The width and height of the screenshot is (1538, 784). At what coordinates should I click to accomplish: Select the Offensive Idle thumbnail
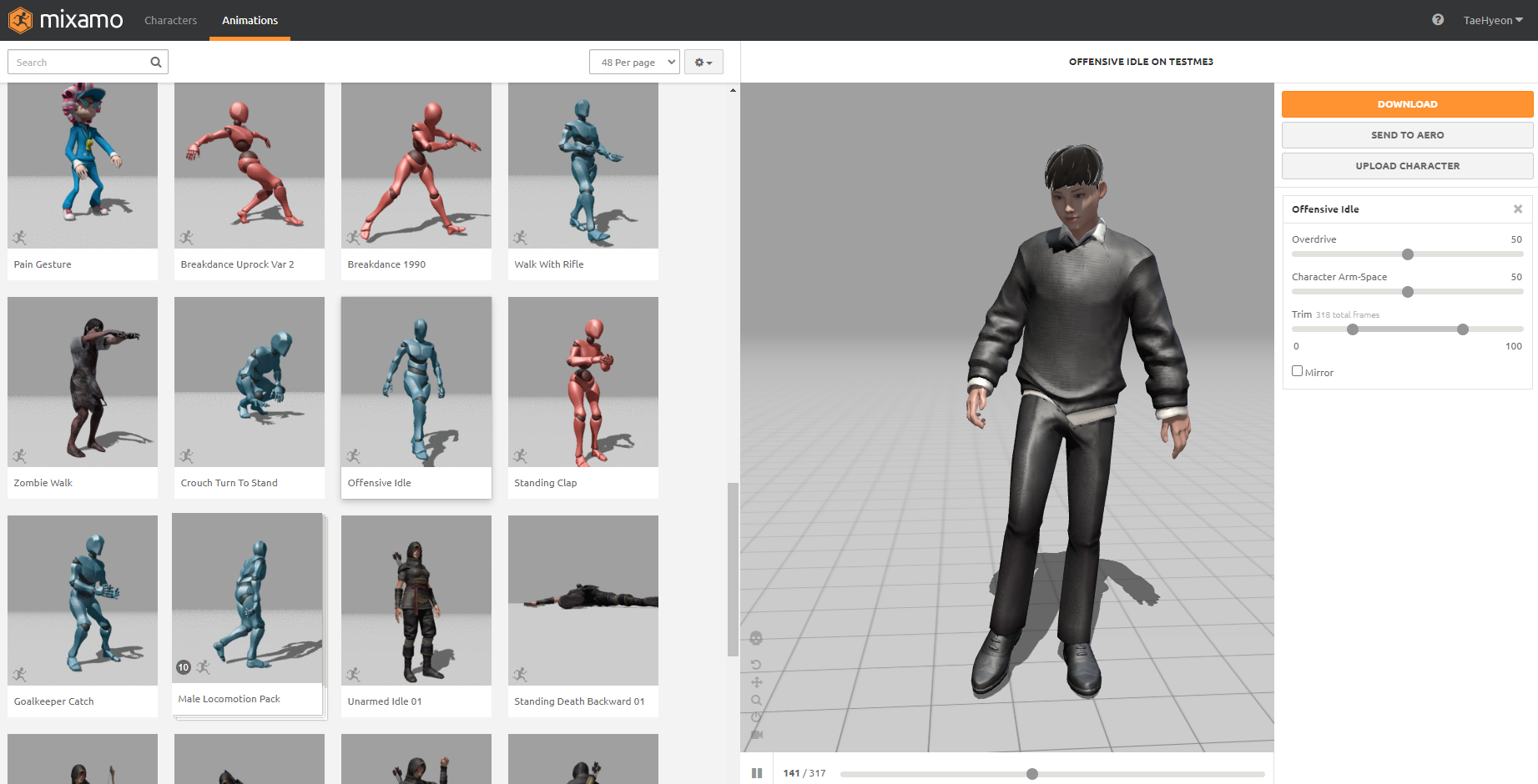click(416, 382)
